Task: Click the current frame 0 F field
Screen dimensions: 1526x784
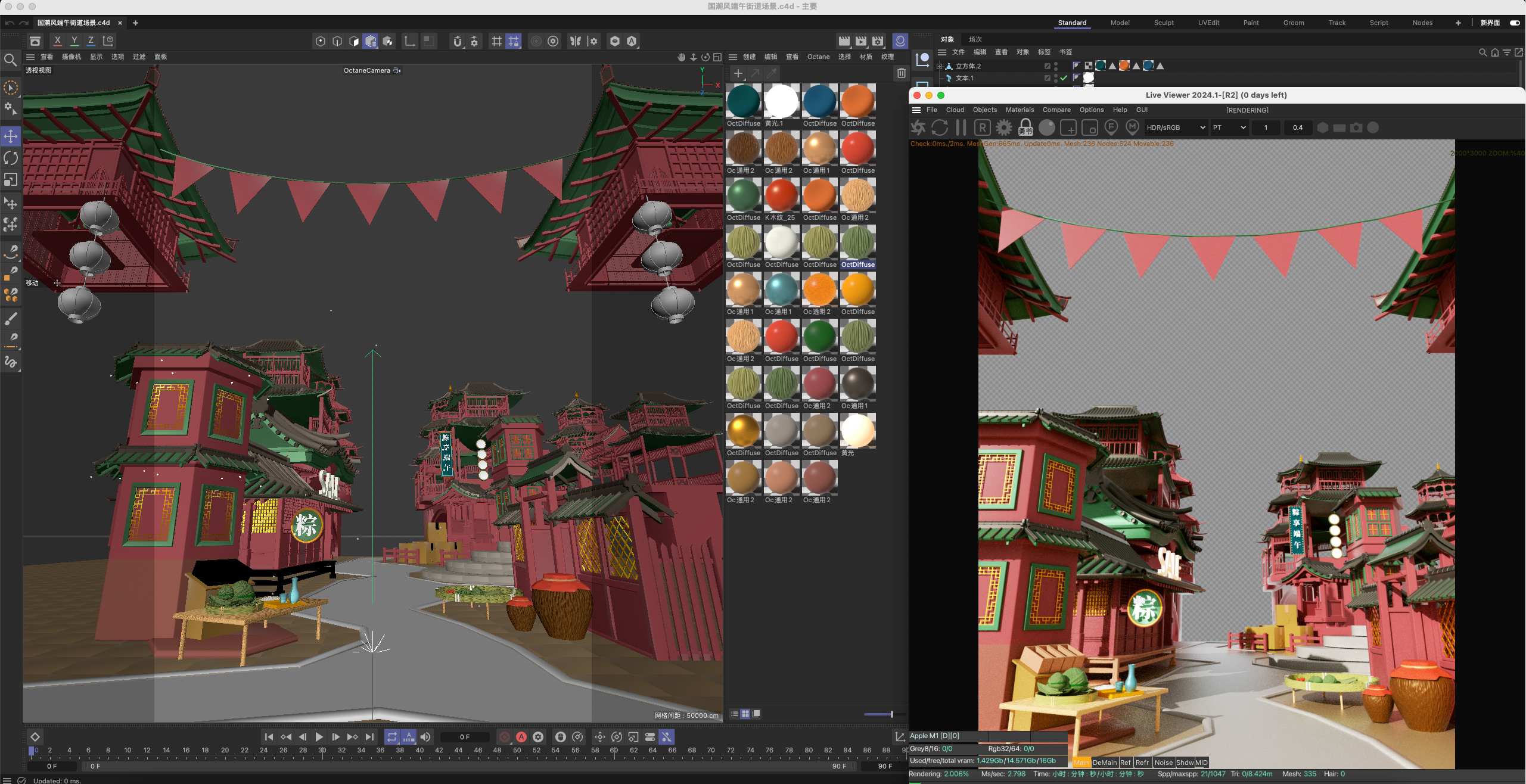Action: [x=465, y=737]
